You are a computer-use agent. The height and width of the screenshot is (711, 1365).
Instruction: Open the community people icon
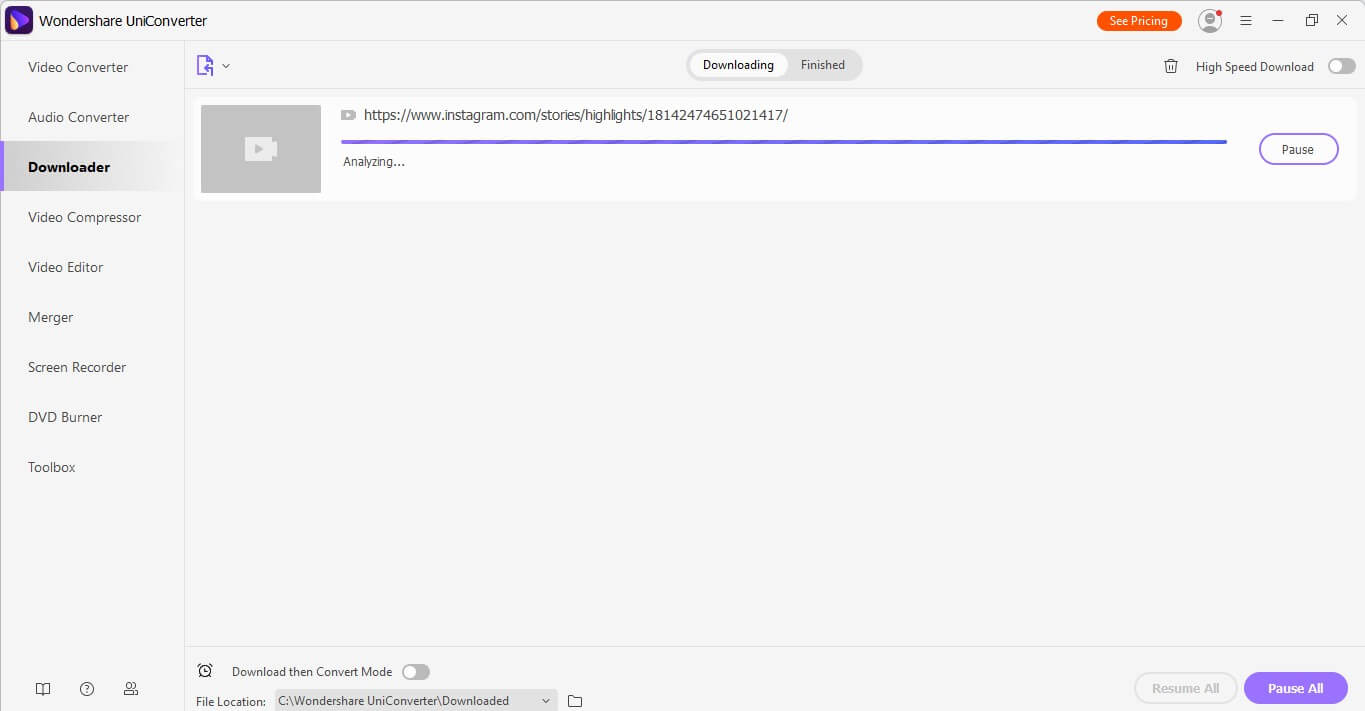point(131,689)
